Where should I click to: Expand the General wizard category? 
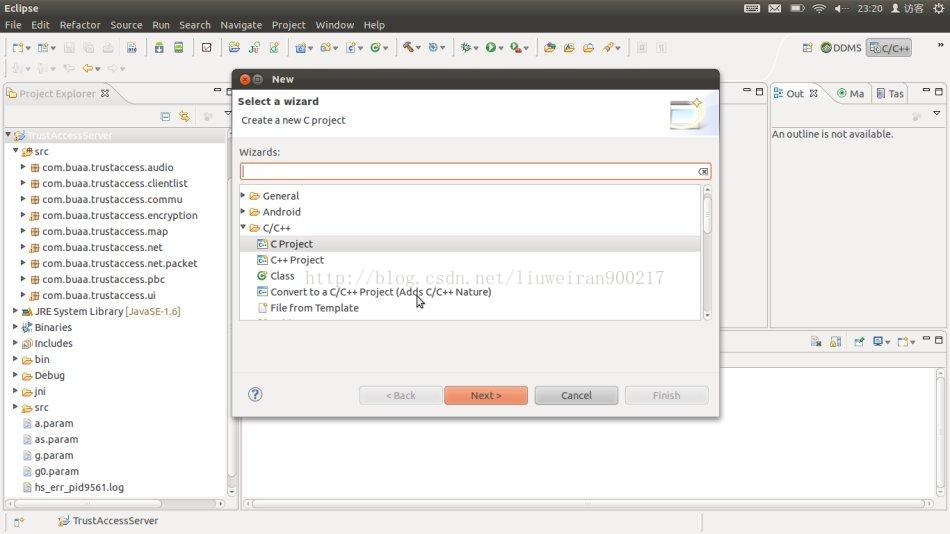coord(243,195)
